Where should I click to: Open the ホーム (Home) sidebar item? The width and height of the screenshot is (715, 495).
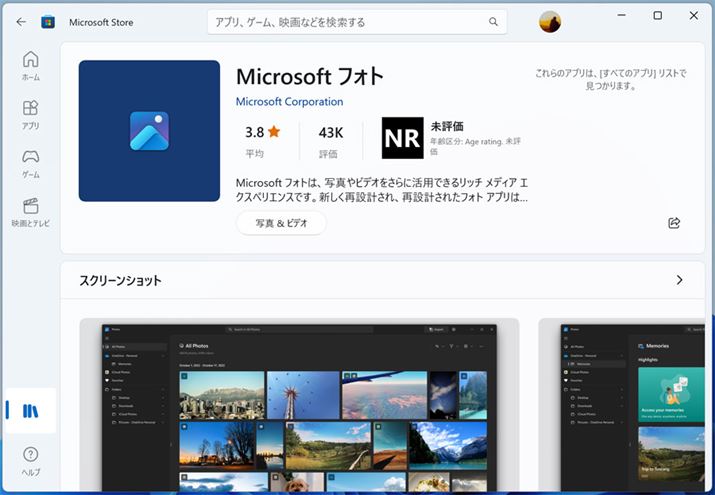click(x=31, y=66)
